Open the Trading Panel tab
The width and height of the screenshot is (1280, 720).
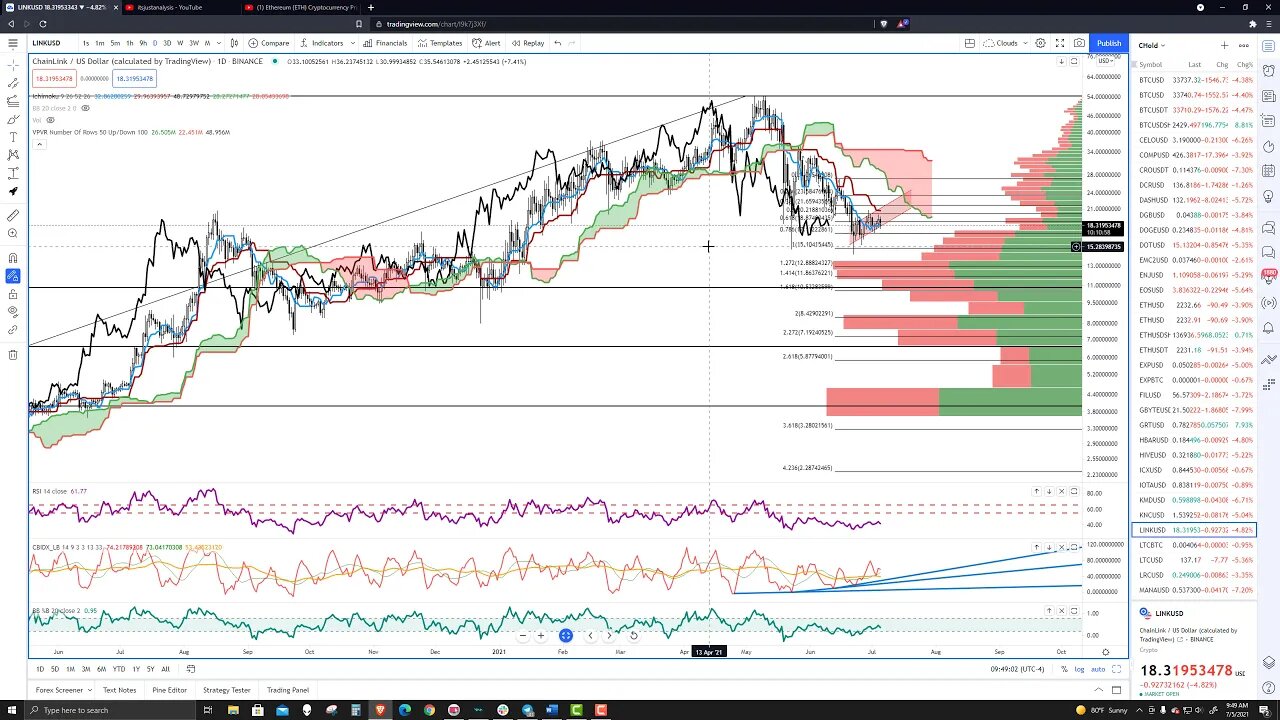click(x=288, y=690)
